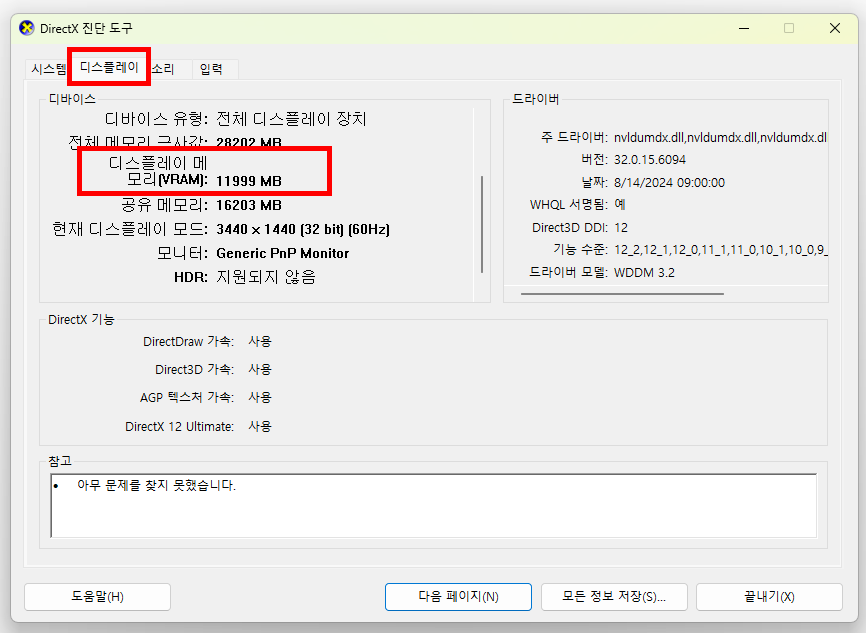This screenshot has height=633, width=866.
Task: Click the nvldumdx.dll main driver text
Action: pyautogui.click(x=720, y=138)
